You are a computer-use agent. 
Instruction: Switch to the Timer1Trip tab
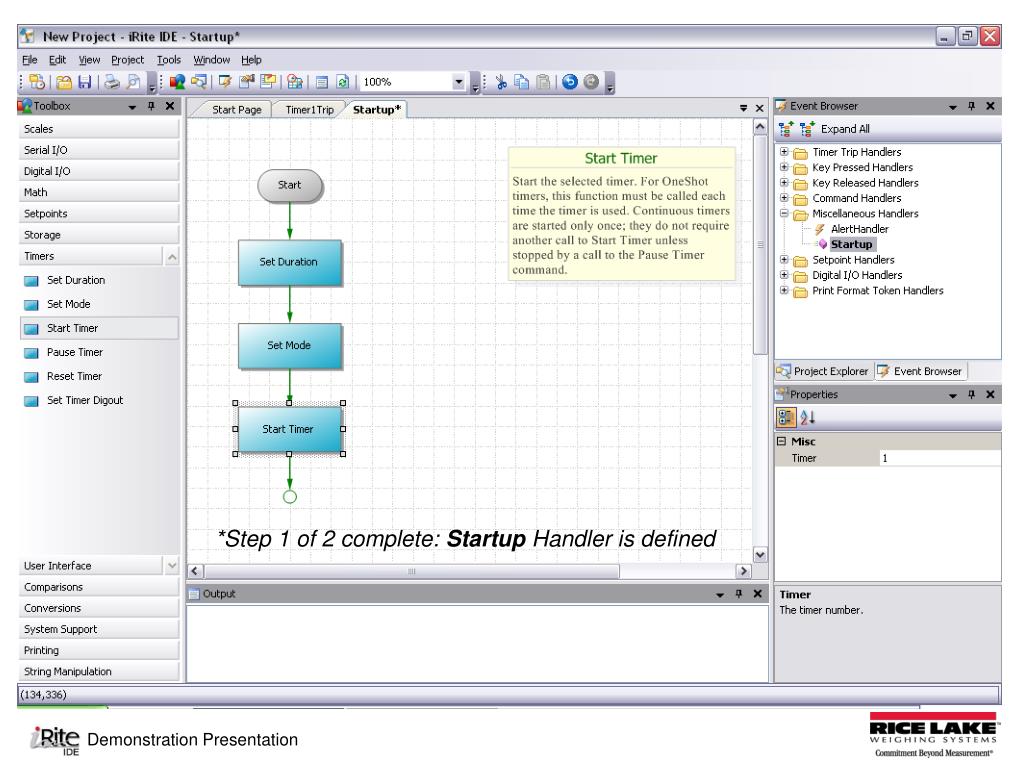pyautogui.click(x=310, y=110)
